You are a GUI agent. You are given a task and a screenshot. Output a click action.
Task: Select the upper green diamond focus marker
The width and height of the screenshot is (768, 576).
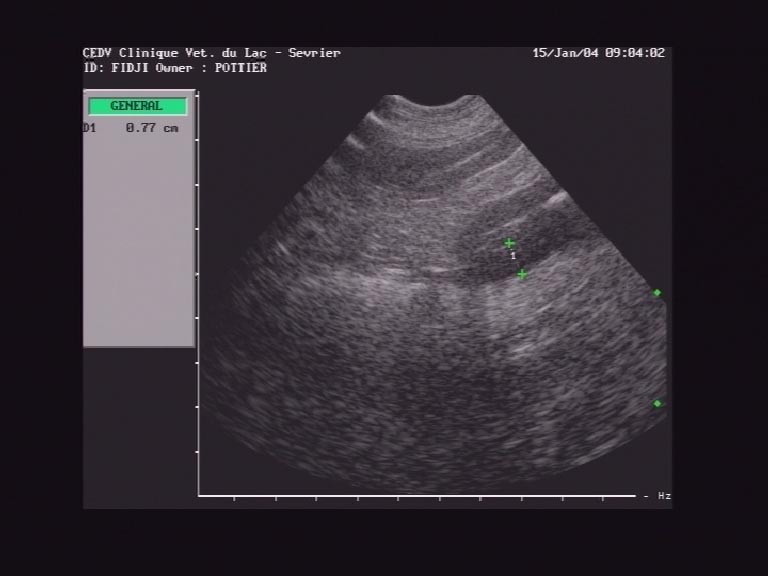click(x=657, y=293)
